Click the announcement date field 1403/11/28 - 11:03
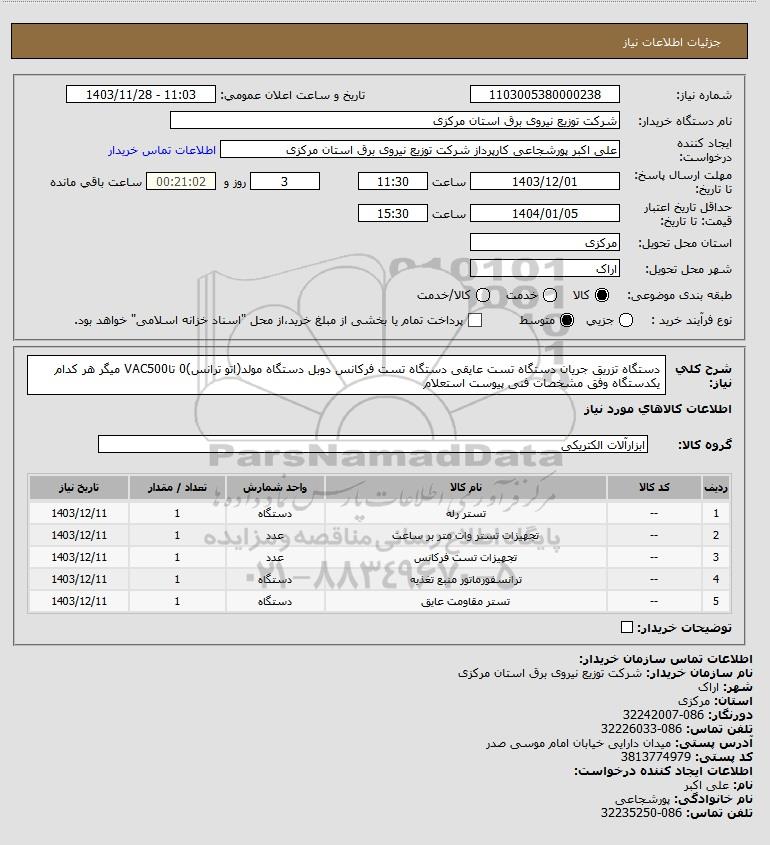The image size is (770, 845). (141, 94)
